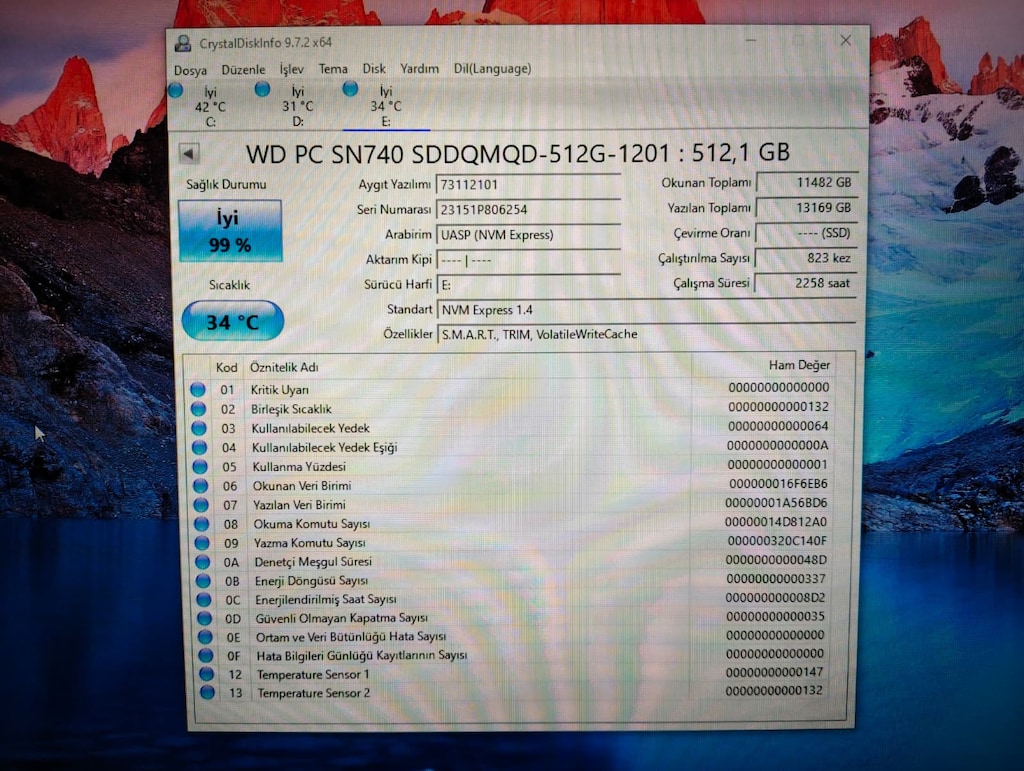
Task: Close the CrystalDiskInfo window
Action: coord(846,40)
